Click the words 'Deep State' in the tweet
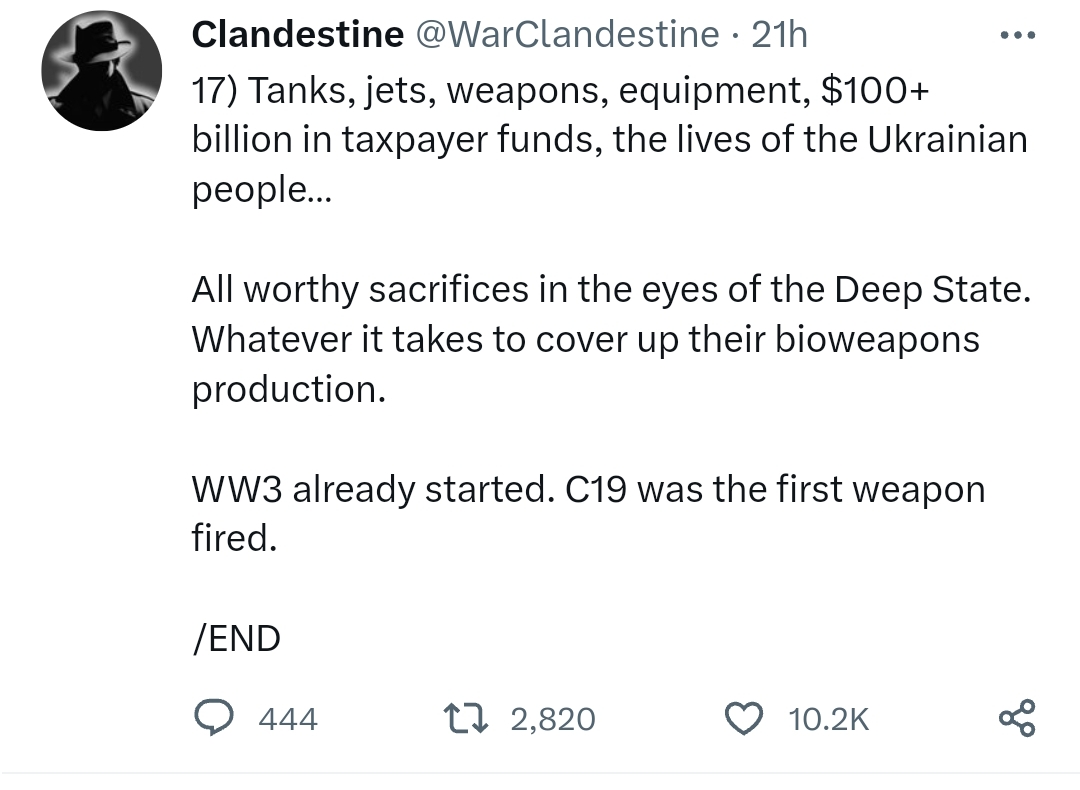1080x790 pixels. [x=933, y=289]
